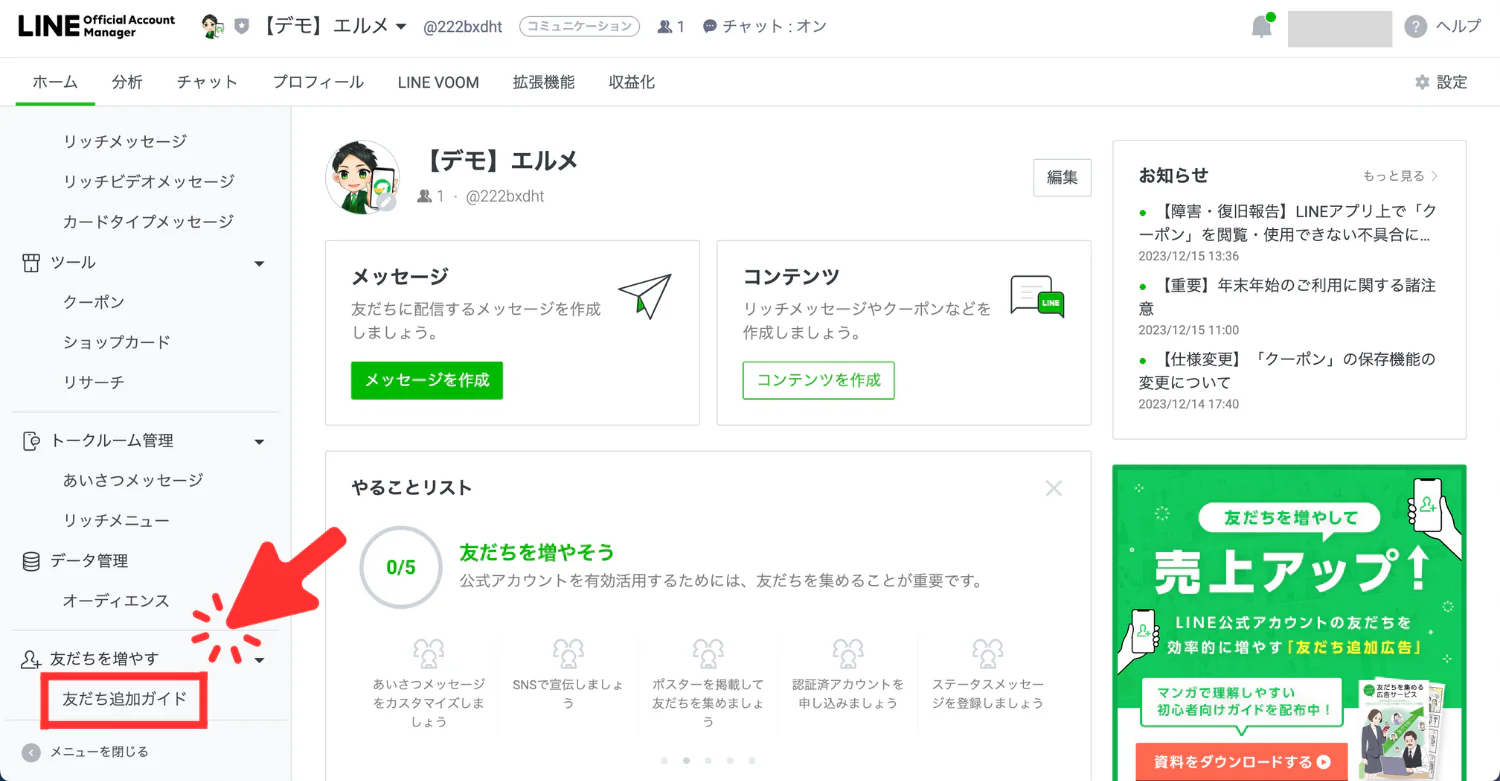Click the コンテンツを作成 button
This screenshot has height=781, width=1500.
coord(818,381)
